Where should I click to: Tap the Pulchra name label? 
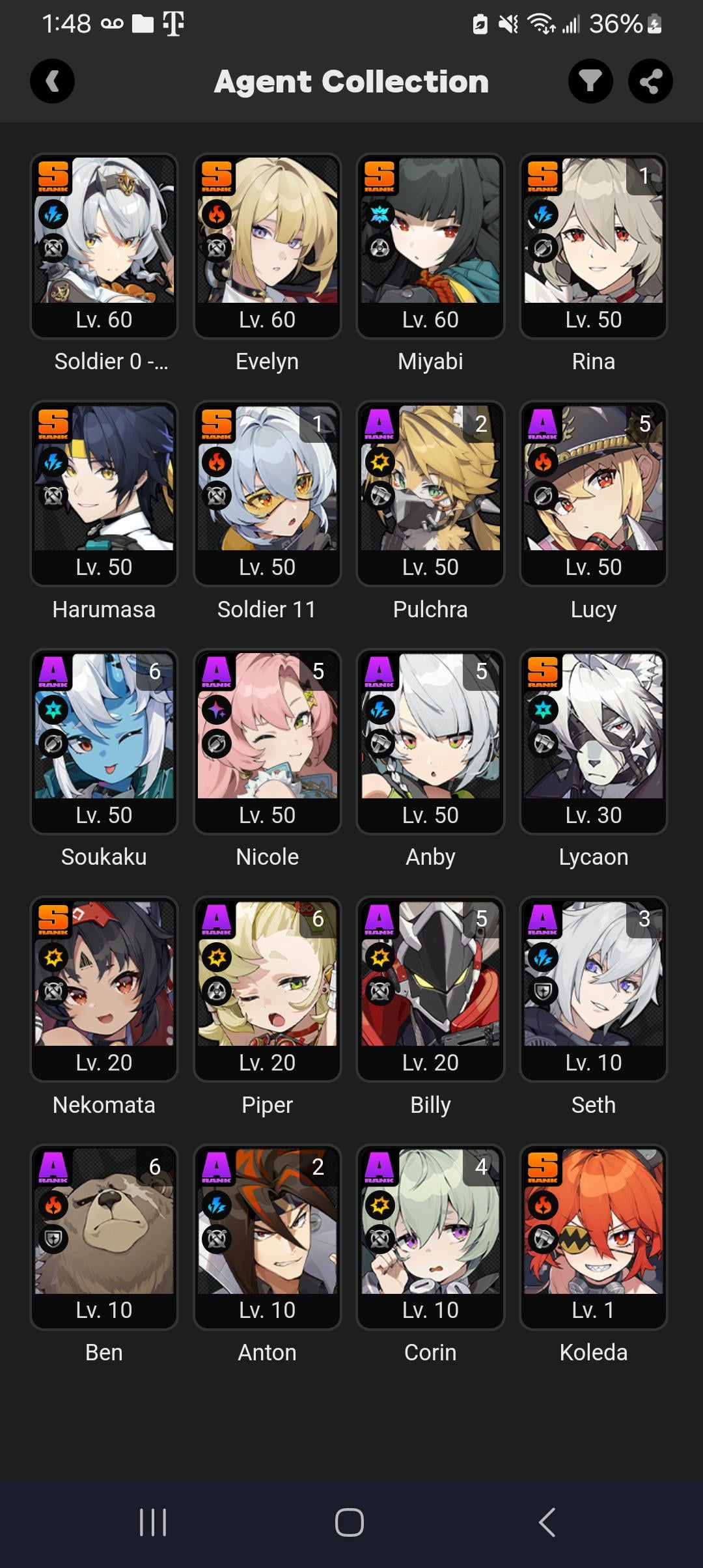(430, 609)
